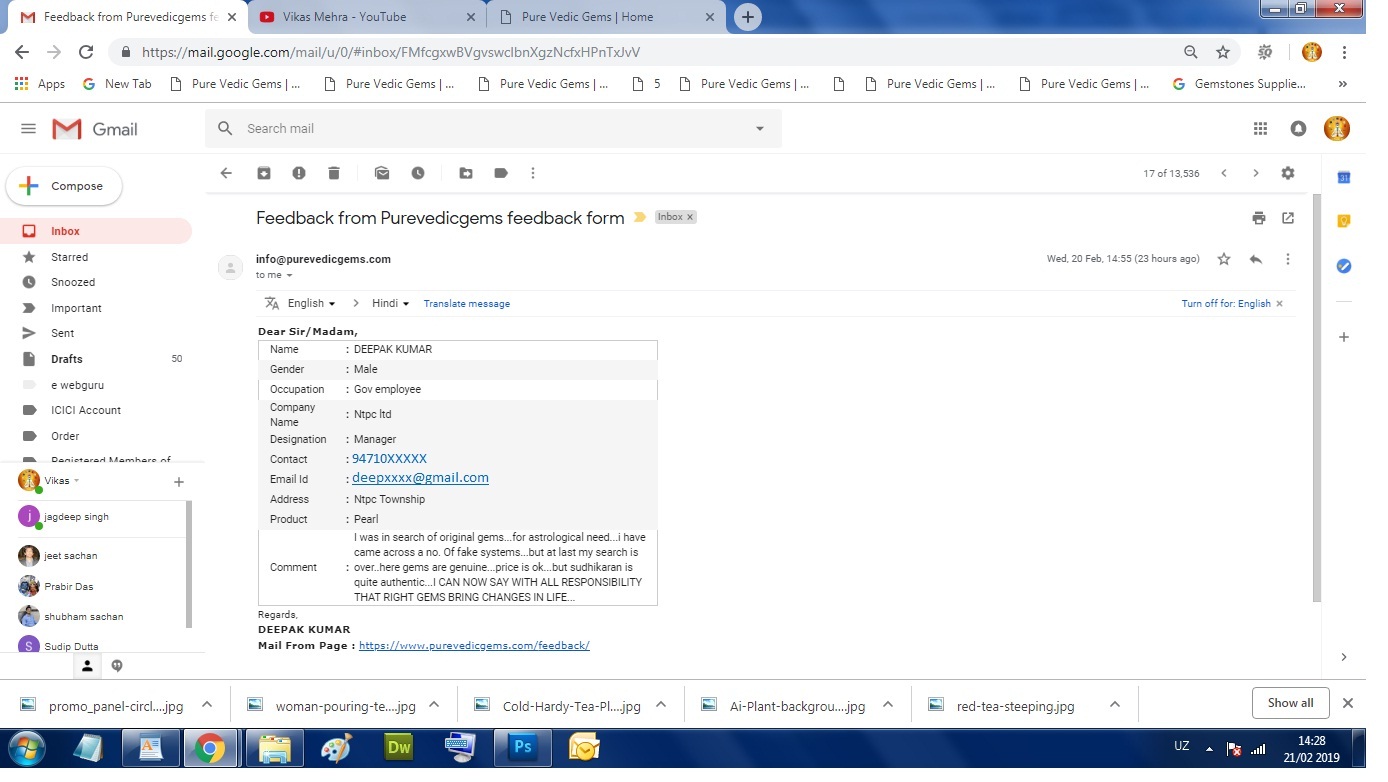1388x782 pixels.
Task: Toggle the yellow importance marker beside subject
Action: (640, 218)
